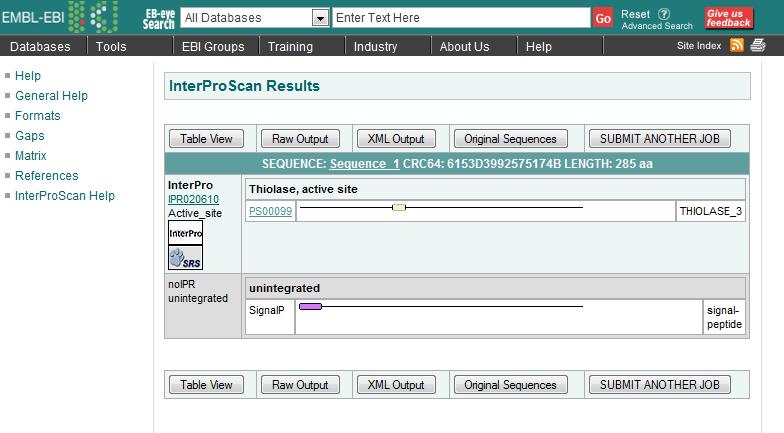Click the SRS paw icon

click(x=185, y=258)
